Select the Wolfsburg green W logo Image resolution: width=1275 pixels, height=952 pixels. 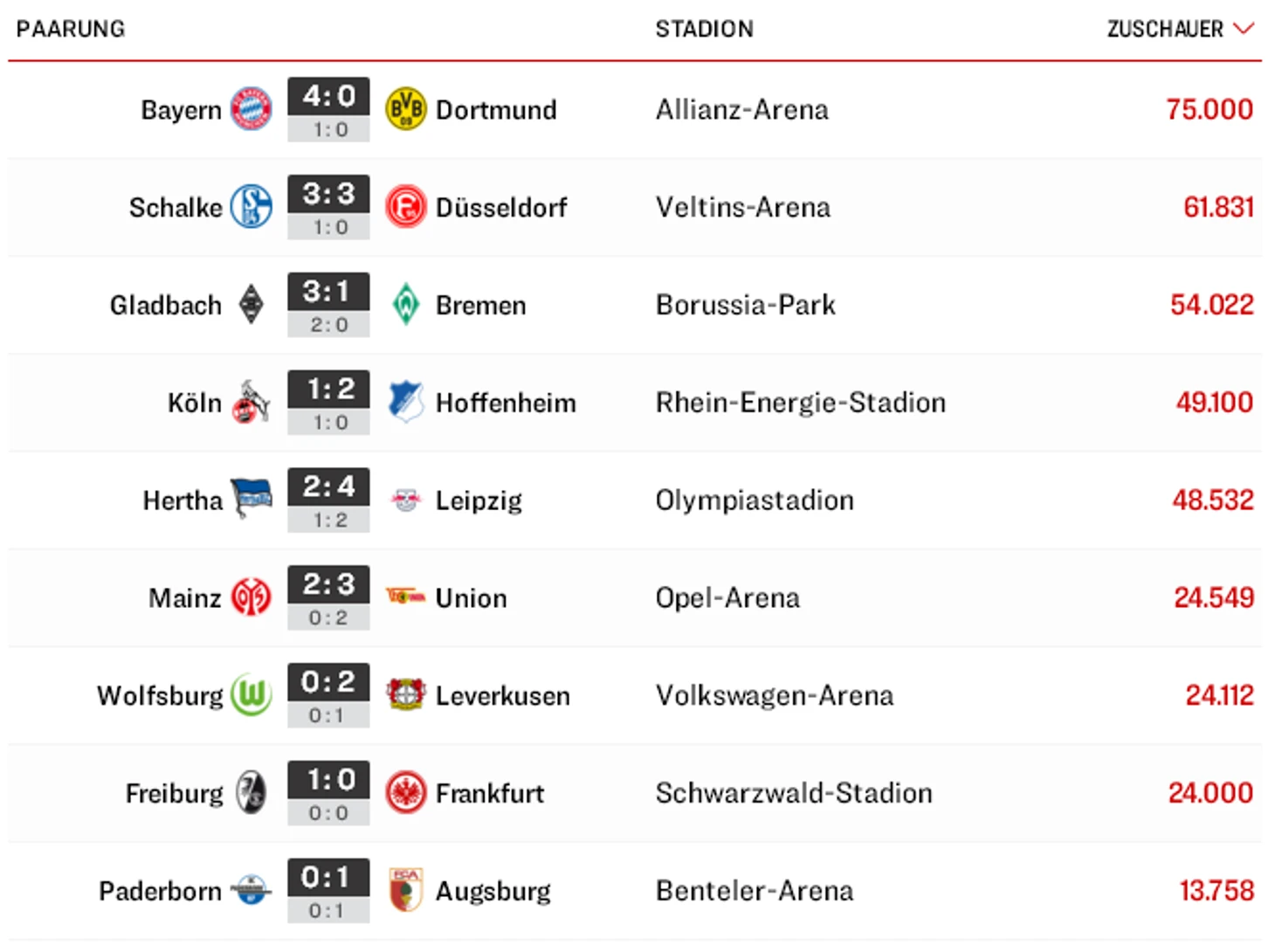(x=252, y=695)
